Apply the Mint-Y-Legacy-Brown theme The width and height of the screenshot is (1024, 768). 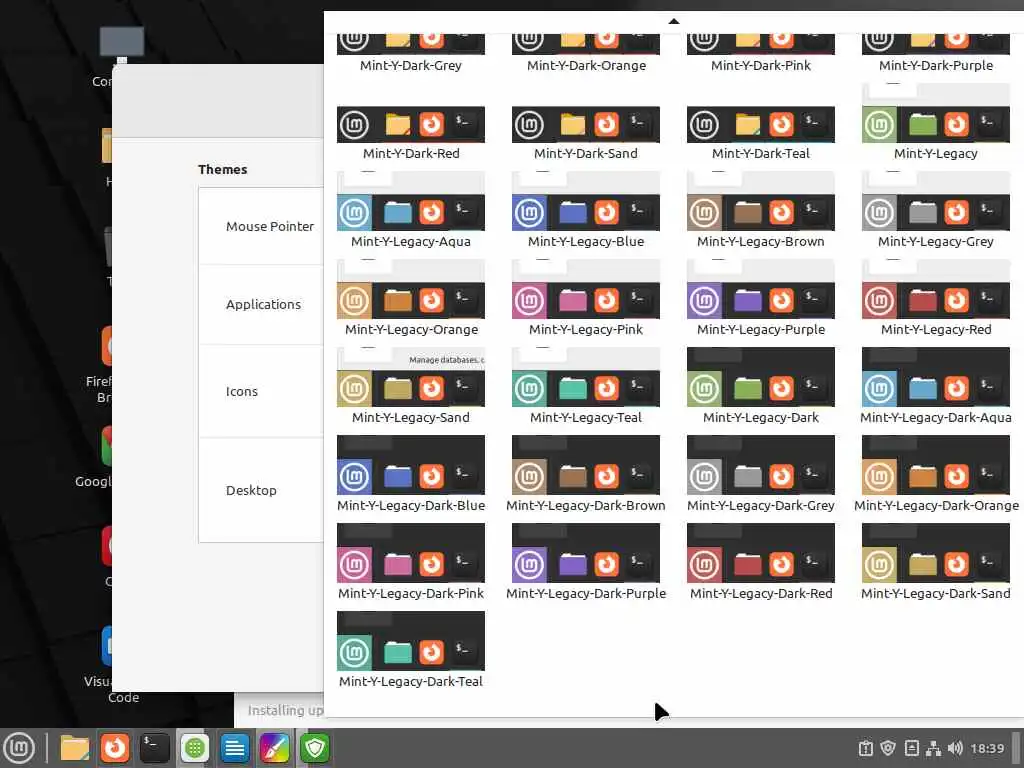(761, 211)
